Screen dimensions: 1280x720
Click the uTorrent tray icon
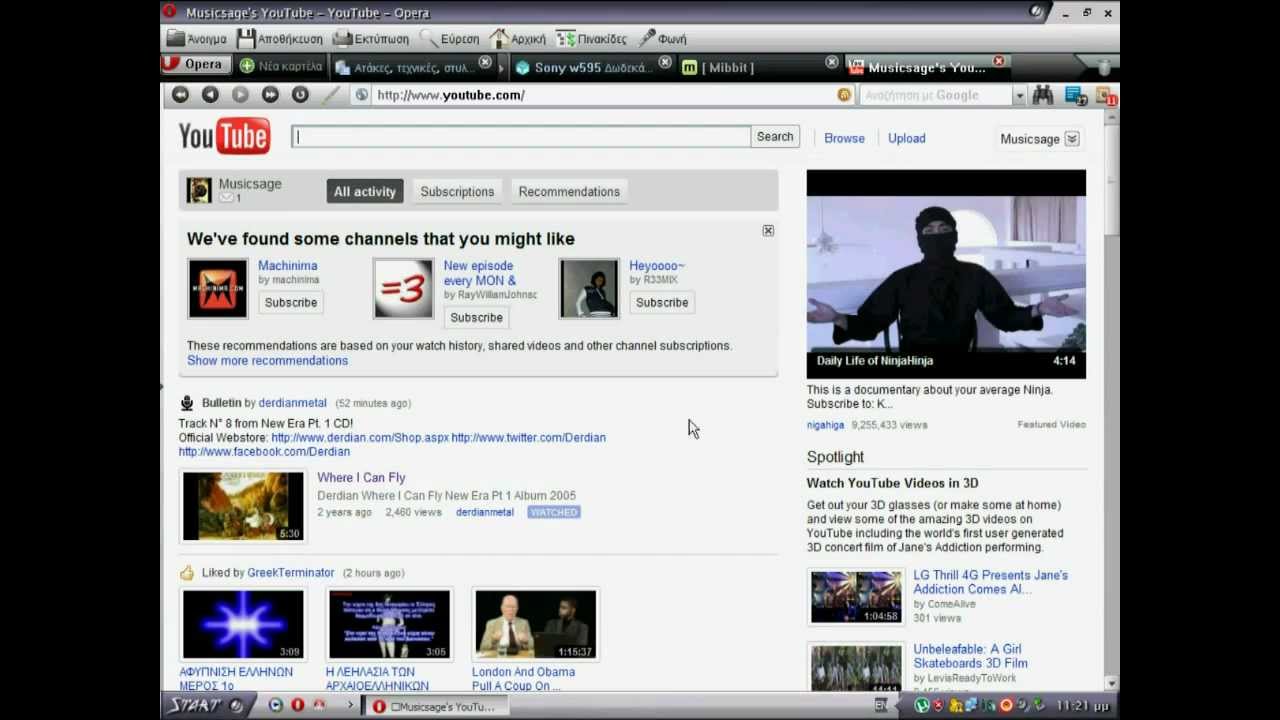922,705
